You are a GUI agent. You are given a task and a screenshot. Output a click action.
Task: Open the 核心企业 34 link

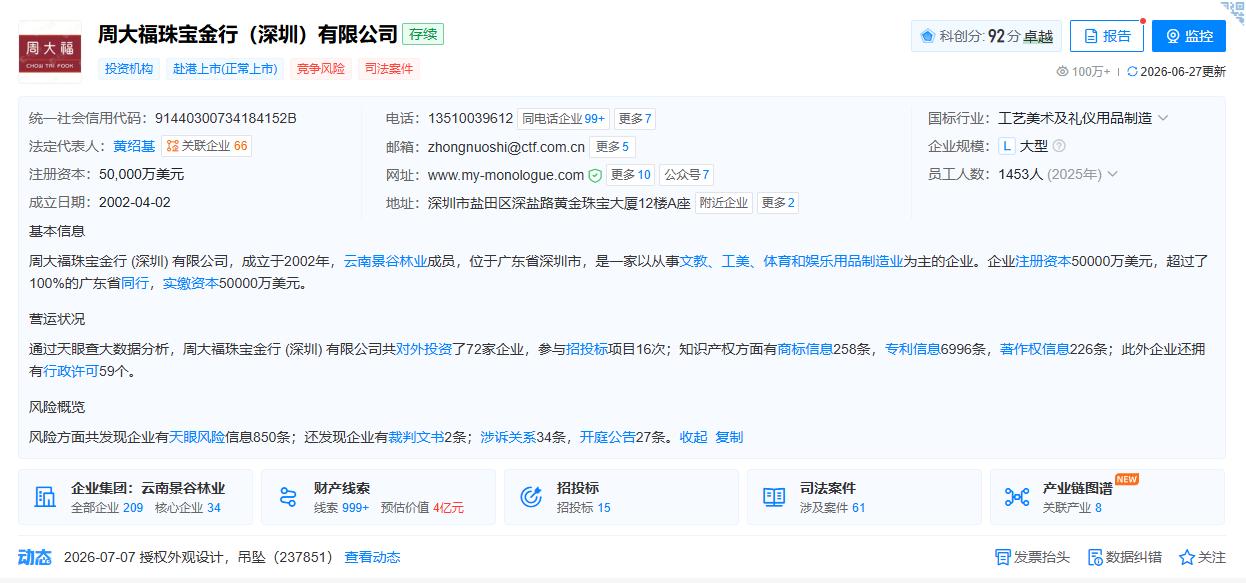(x=187, y=508)
